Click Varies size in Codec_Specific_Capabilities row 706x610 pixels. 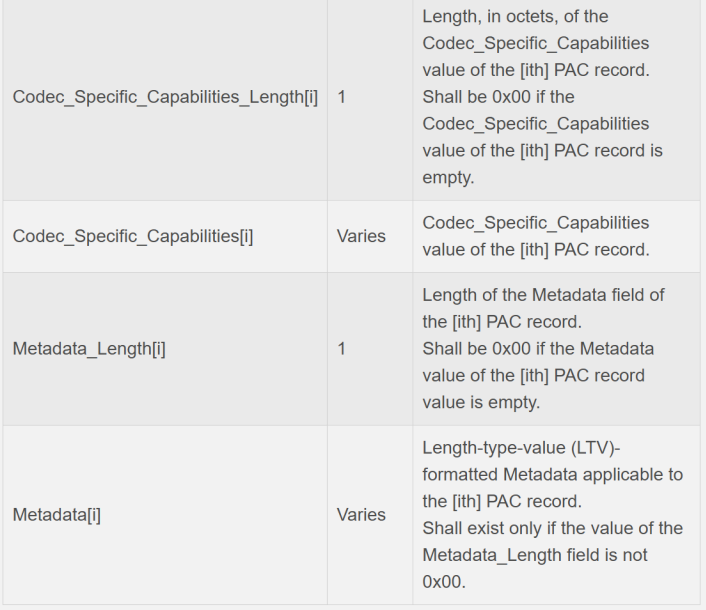(361, 236)
